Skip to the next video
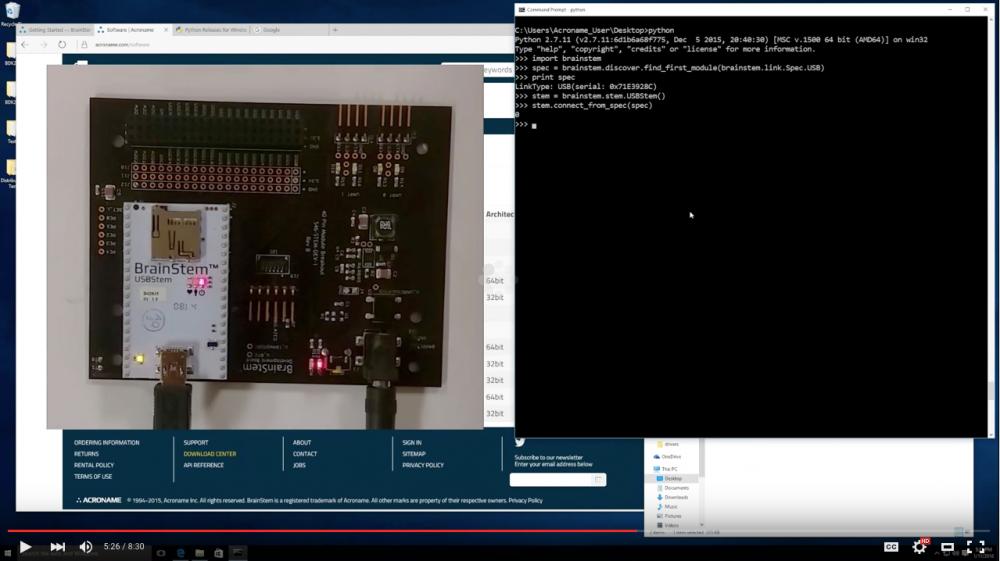 [57, 547]
